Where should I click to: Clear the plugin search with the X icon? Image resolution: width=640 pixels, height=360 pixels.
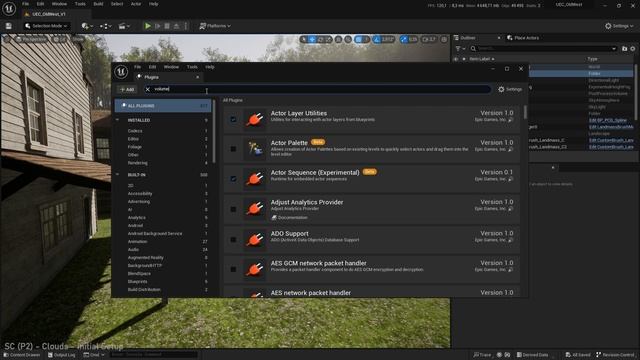click(x=148, y=89)
